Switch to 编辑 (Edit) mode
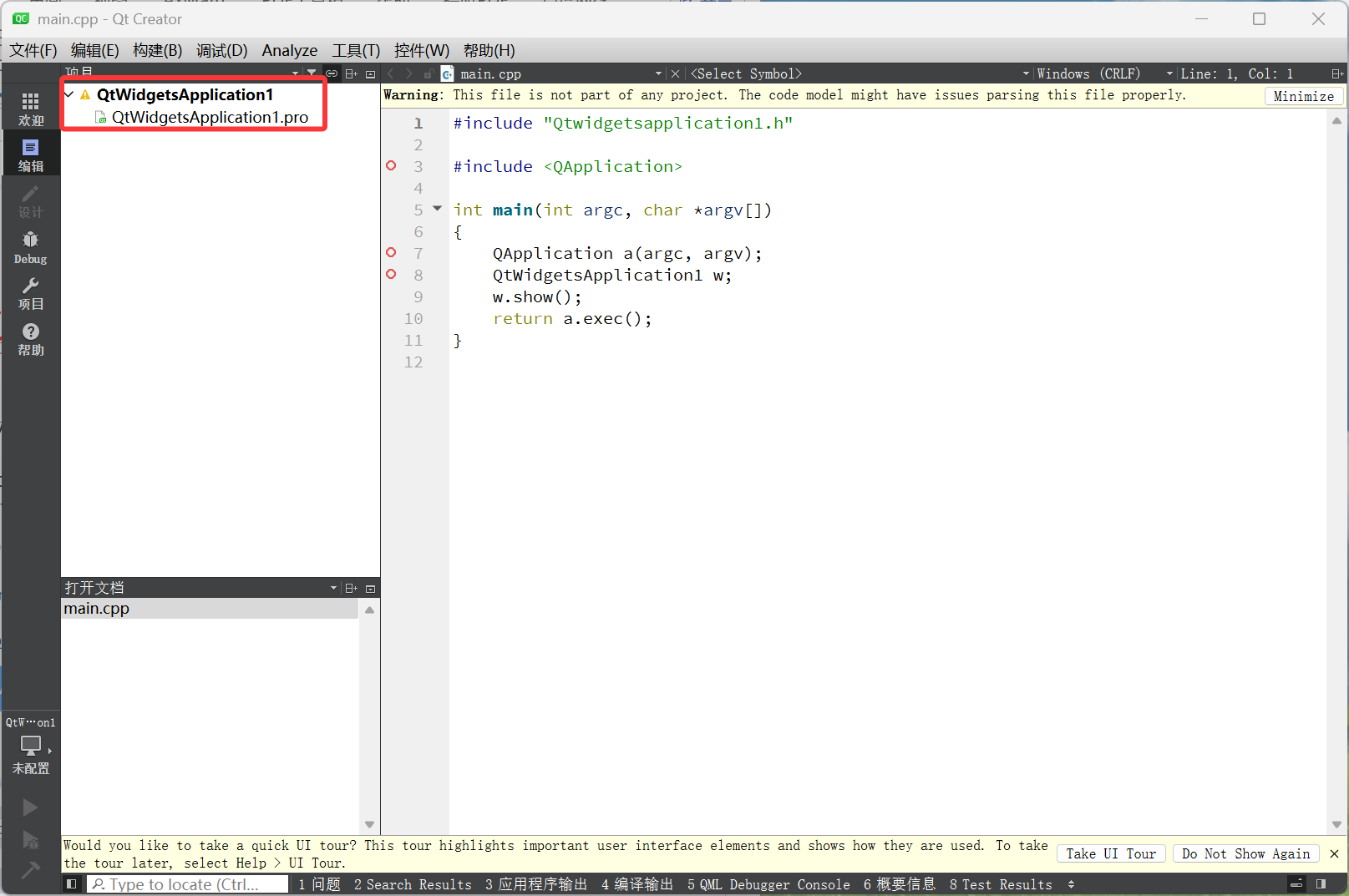 tap(31, 155)
